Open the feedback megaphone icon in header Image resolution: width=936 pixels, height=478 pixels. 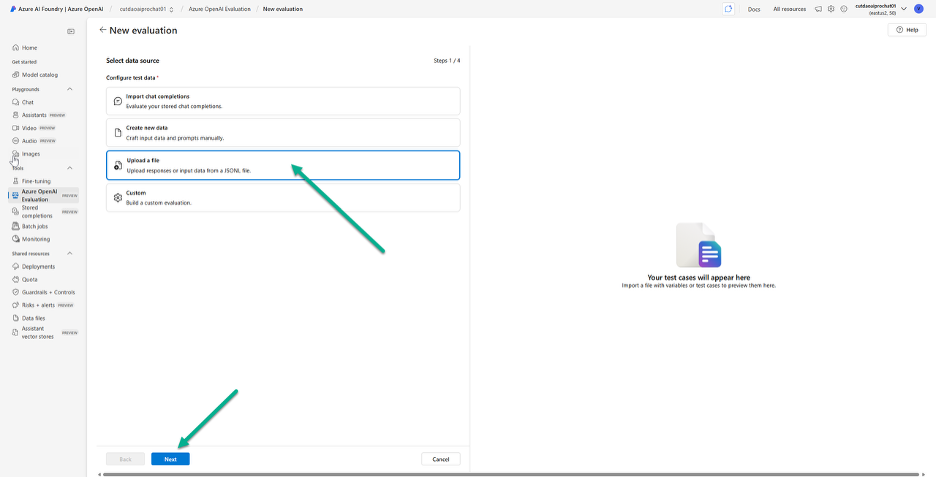coord(818,9)
